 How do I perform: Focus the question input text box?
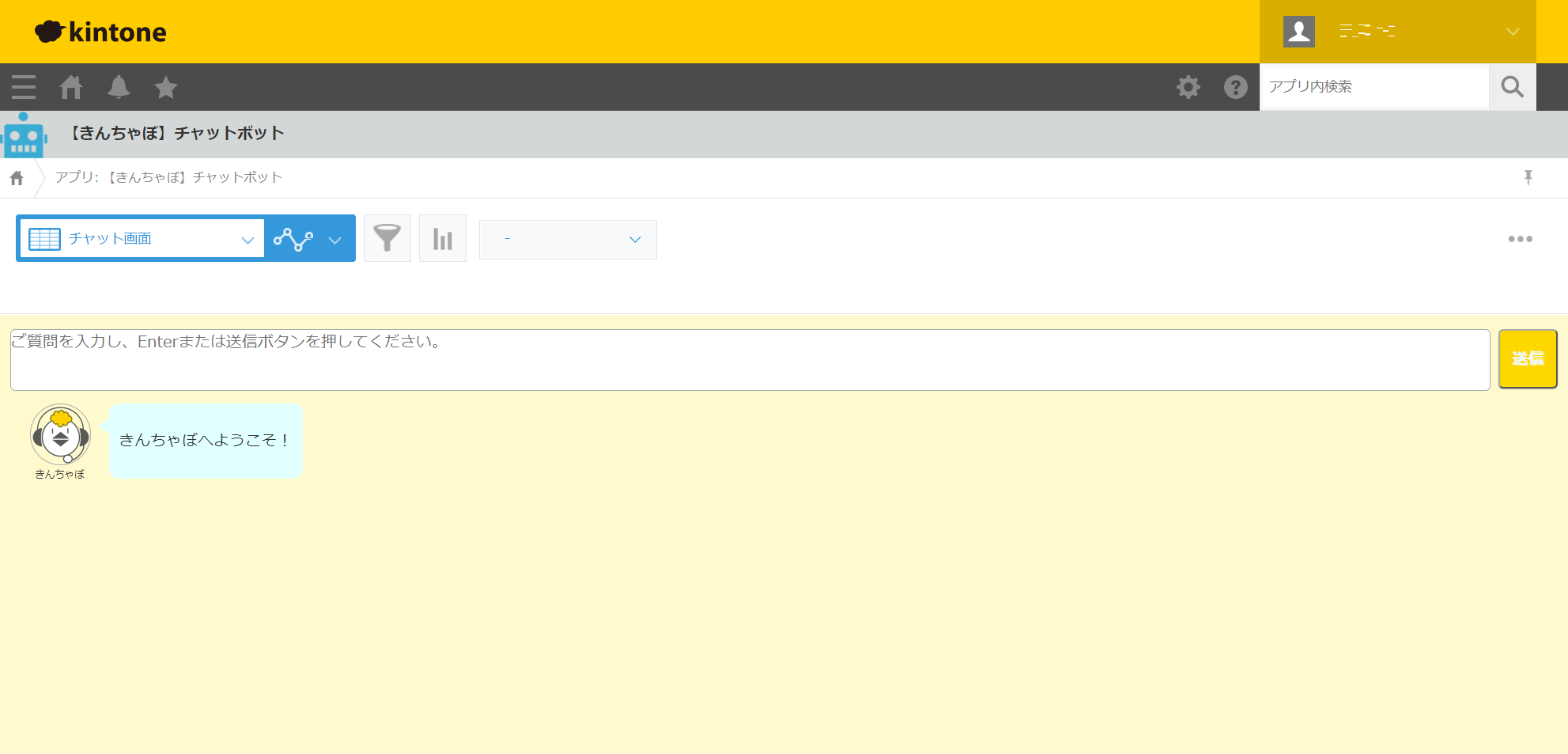[750, 360]
